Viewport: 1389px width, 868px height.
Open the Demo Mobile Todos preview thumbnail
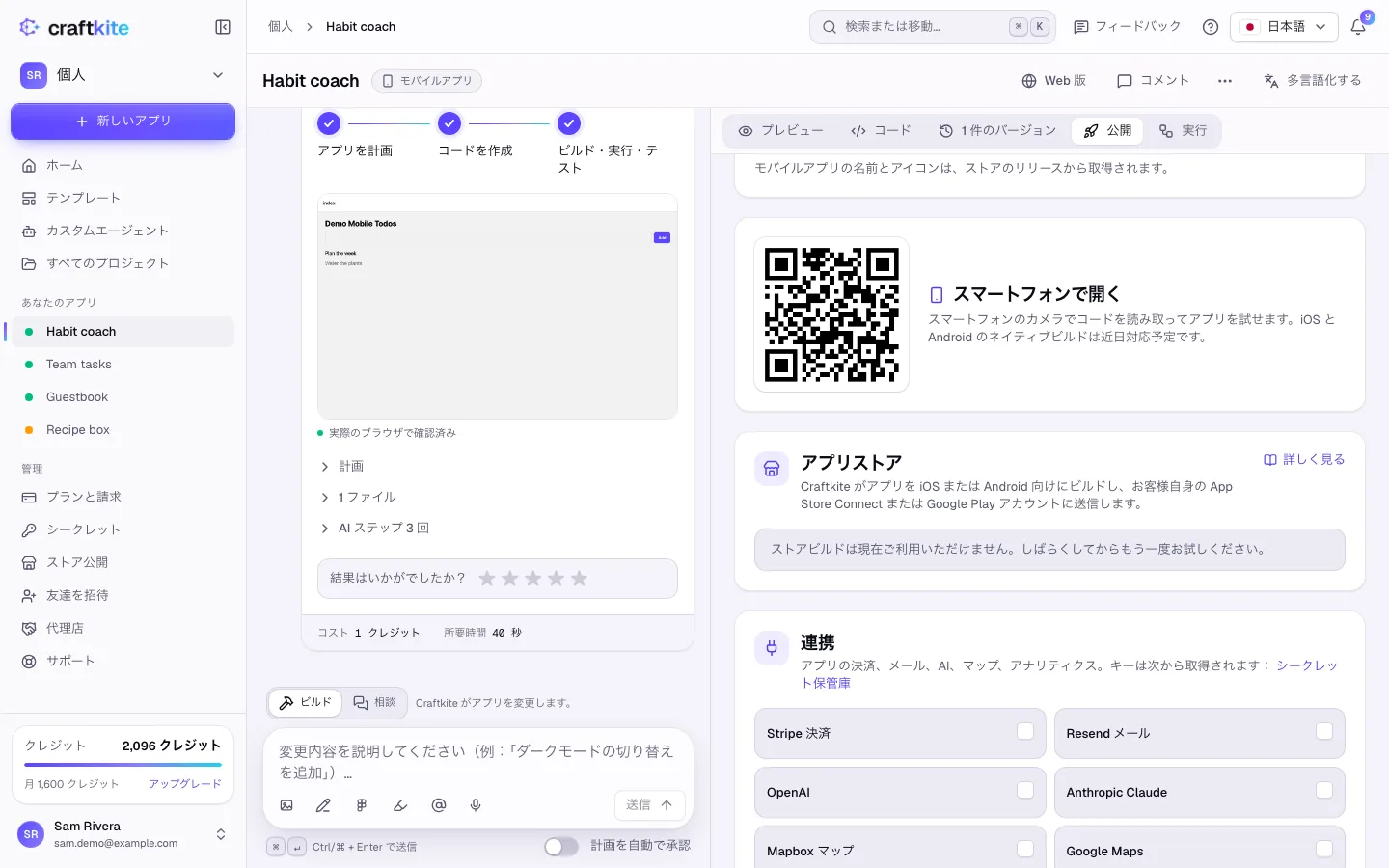[498, 307]
